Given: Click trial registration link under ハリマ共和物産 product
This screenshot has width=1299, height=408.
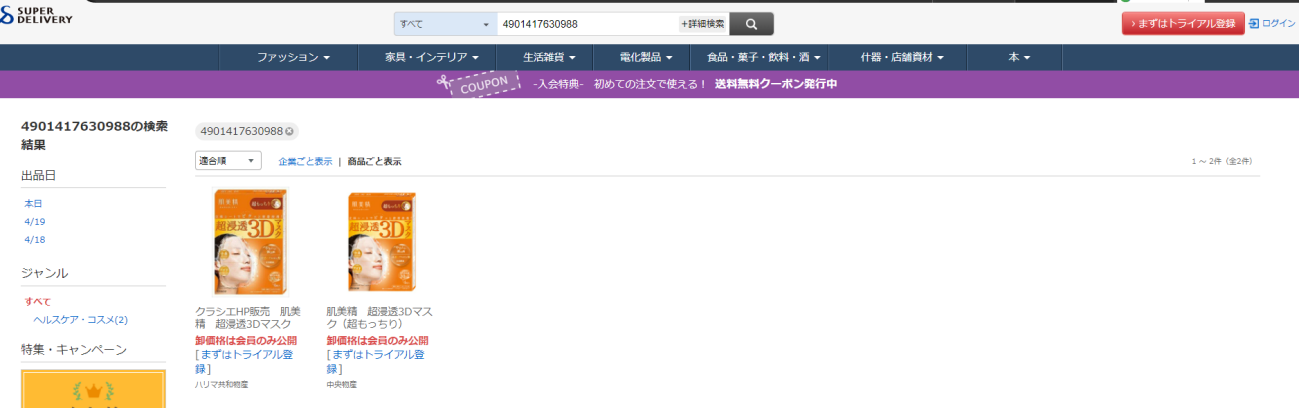Looking at the screenshot, I should coord(246,361).
